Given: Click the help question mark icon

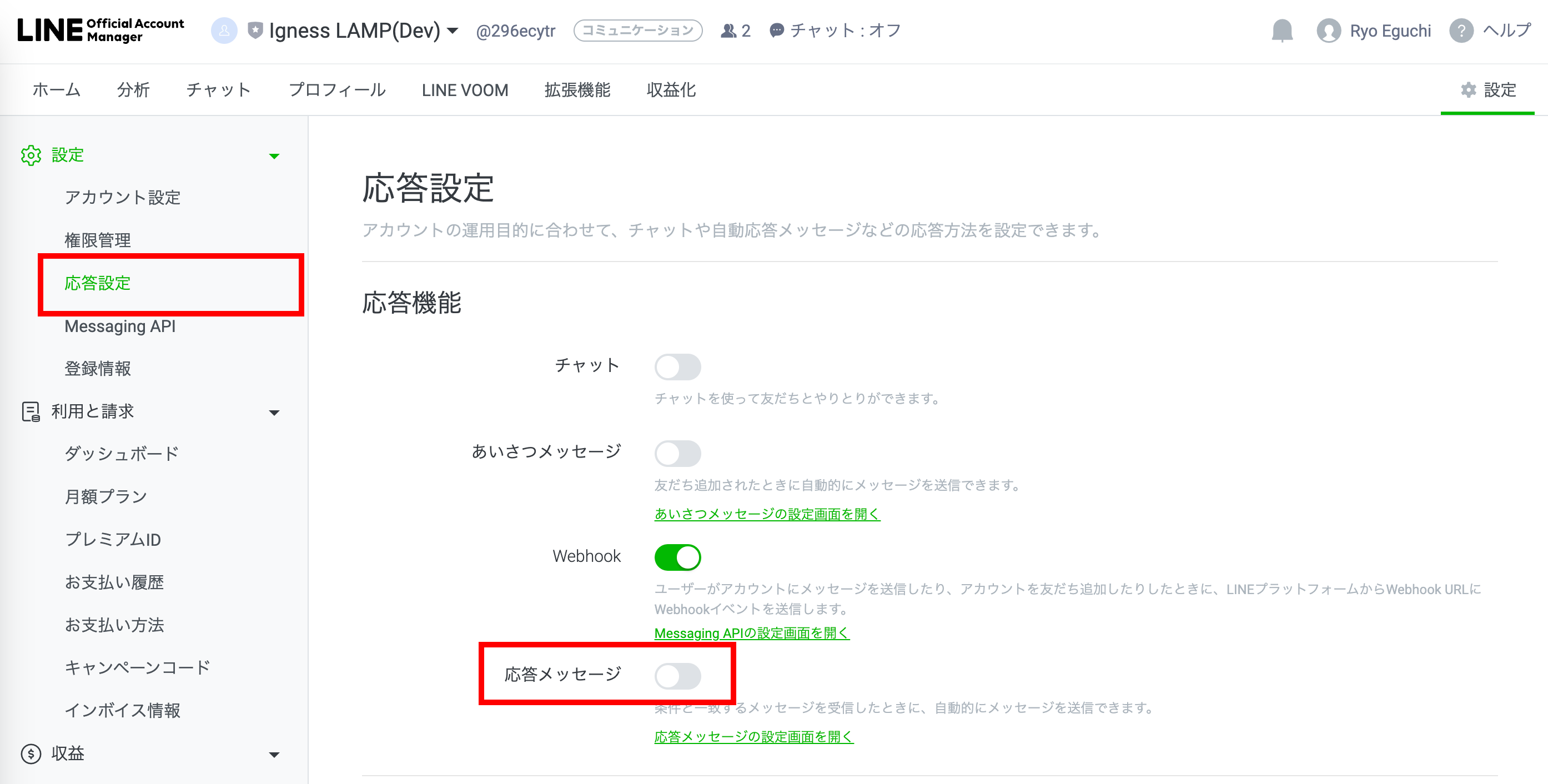Looking at the screenshot, I should [1461, 30].
